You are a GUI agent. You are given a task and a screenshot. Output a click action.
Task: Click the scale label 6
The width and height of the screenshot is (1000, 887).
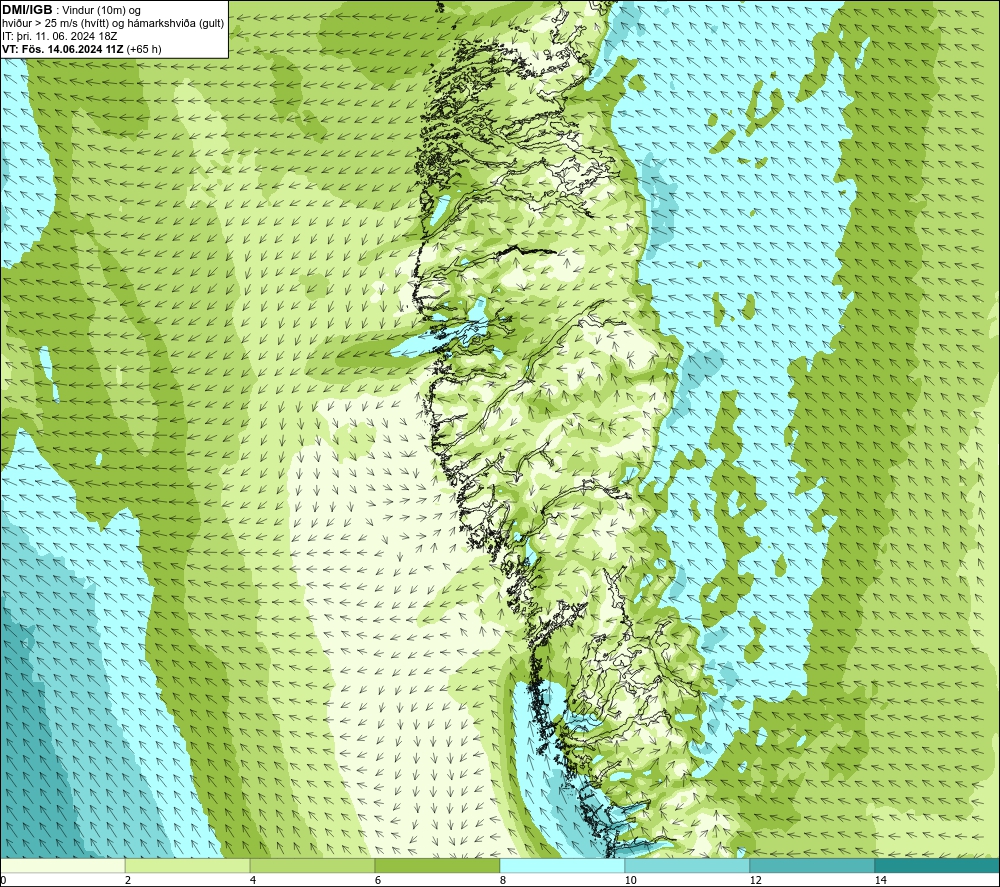[x=378, y=880]
